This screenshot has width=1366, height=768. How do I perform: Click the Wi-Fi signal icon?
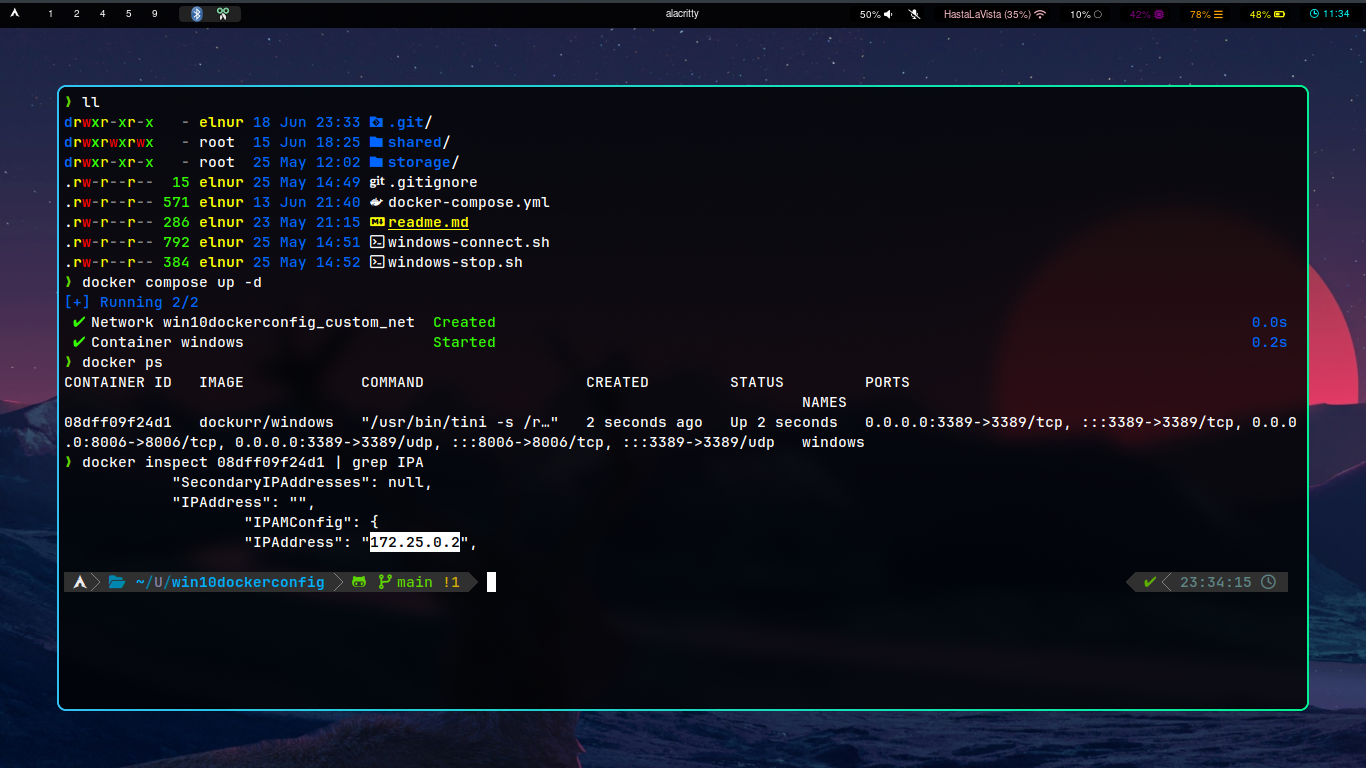click(1040, 14)
